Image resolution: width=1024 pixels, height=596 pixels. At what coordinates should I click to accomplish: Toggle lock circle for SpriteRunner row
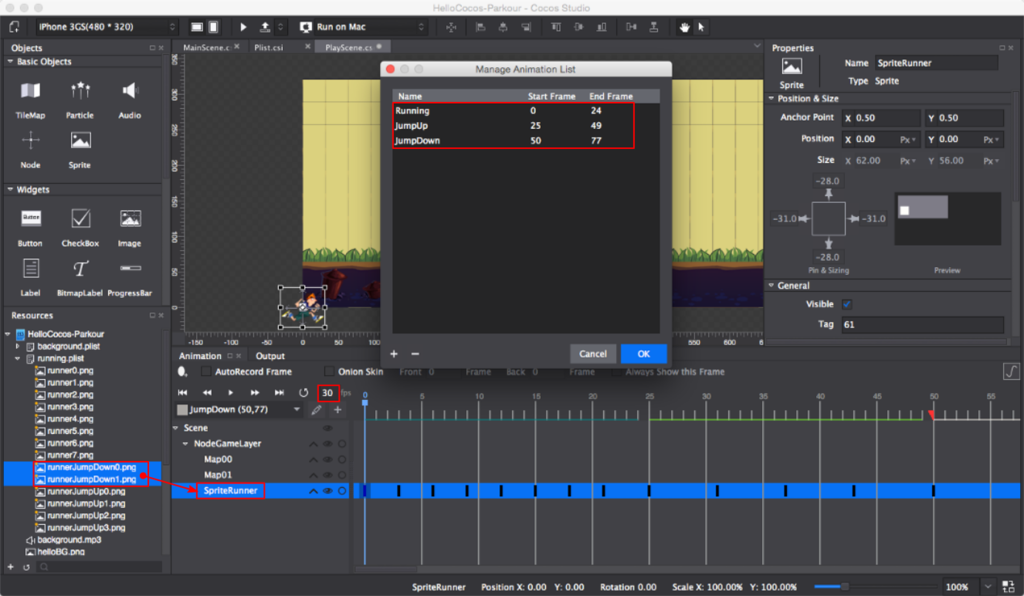[x=342, y=490]
